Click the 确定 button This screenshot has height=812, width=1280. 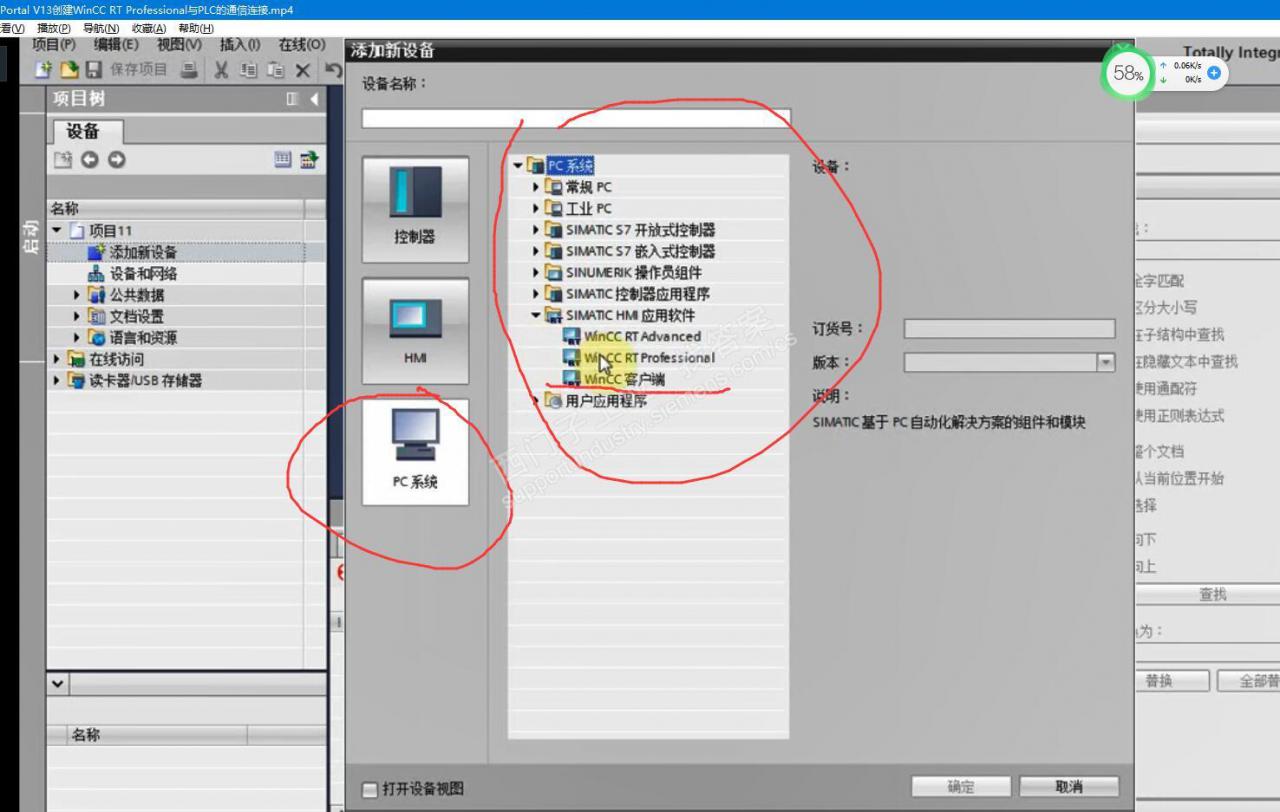pyautogui.click(x=961, y=787)
